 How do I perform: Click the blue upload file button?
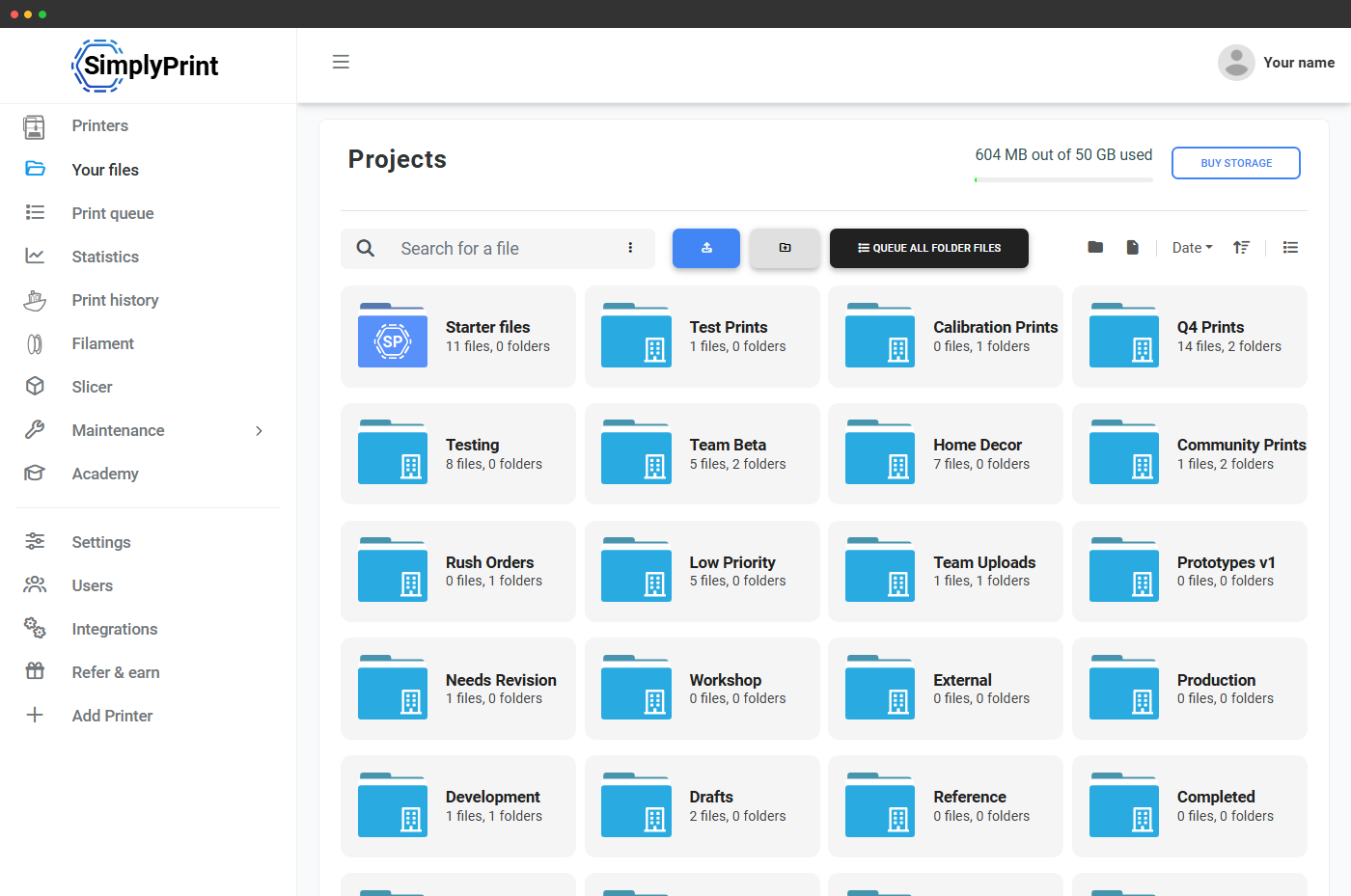coord(706,248)
